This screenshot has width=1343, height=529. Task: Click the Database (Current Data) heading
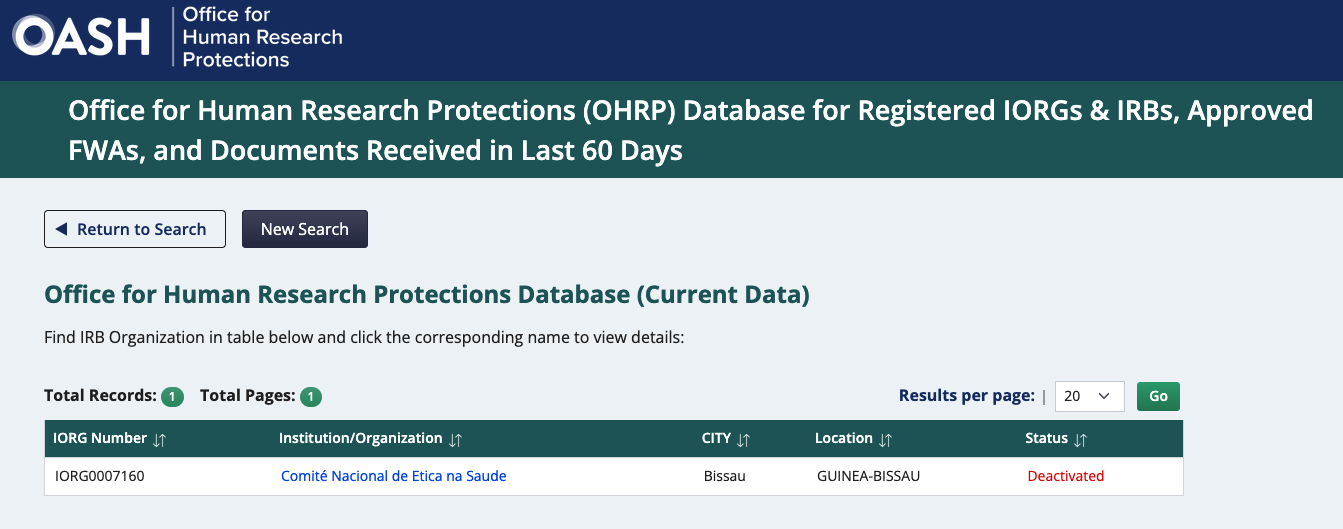point(427,295)
